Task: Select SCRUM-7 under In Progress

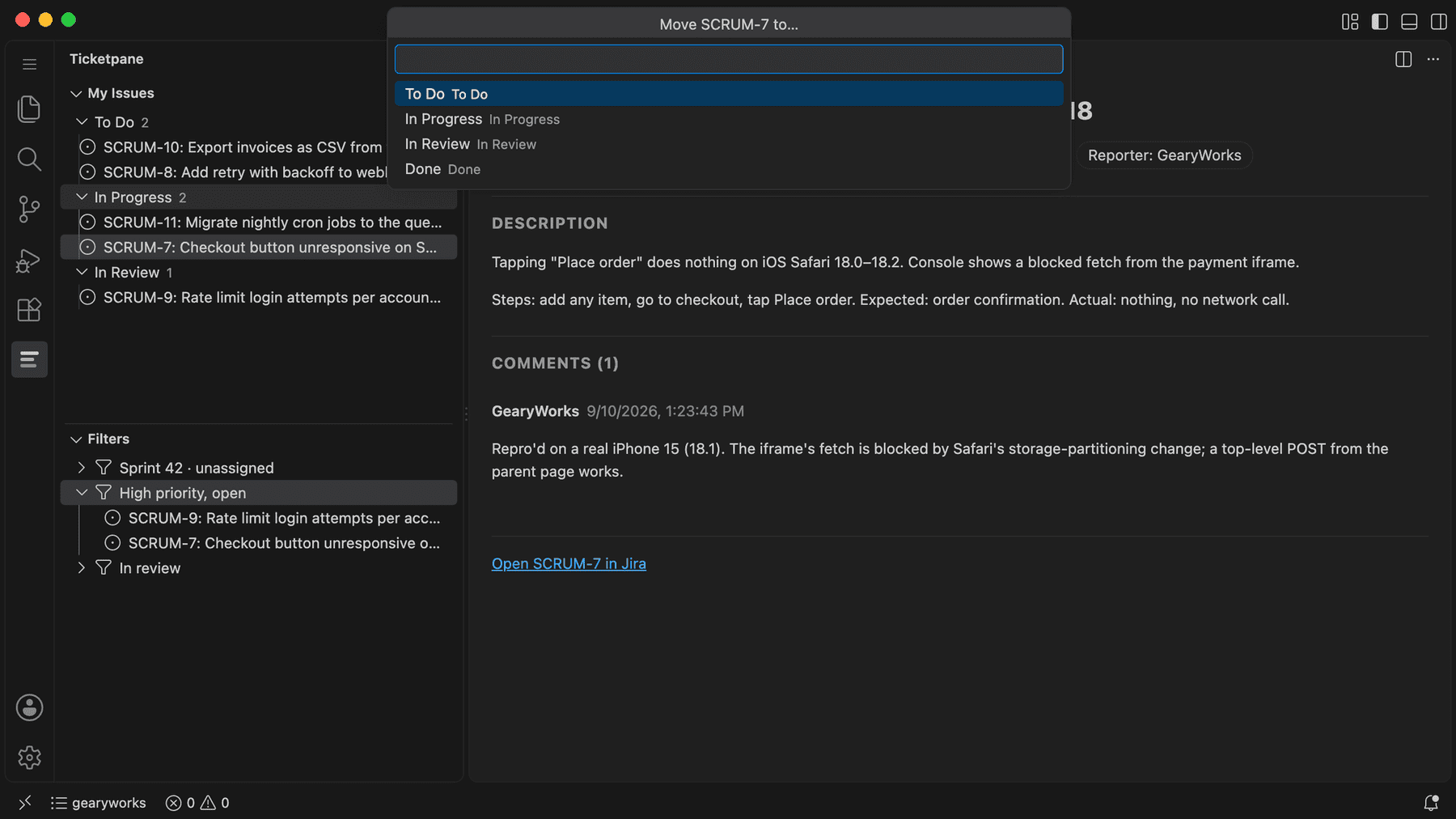Action: [259, 247]
